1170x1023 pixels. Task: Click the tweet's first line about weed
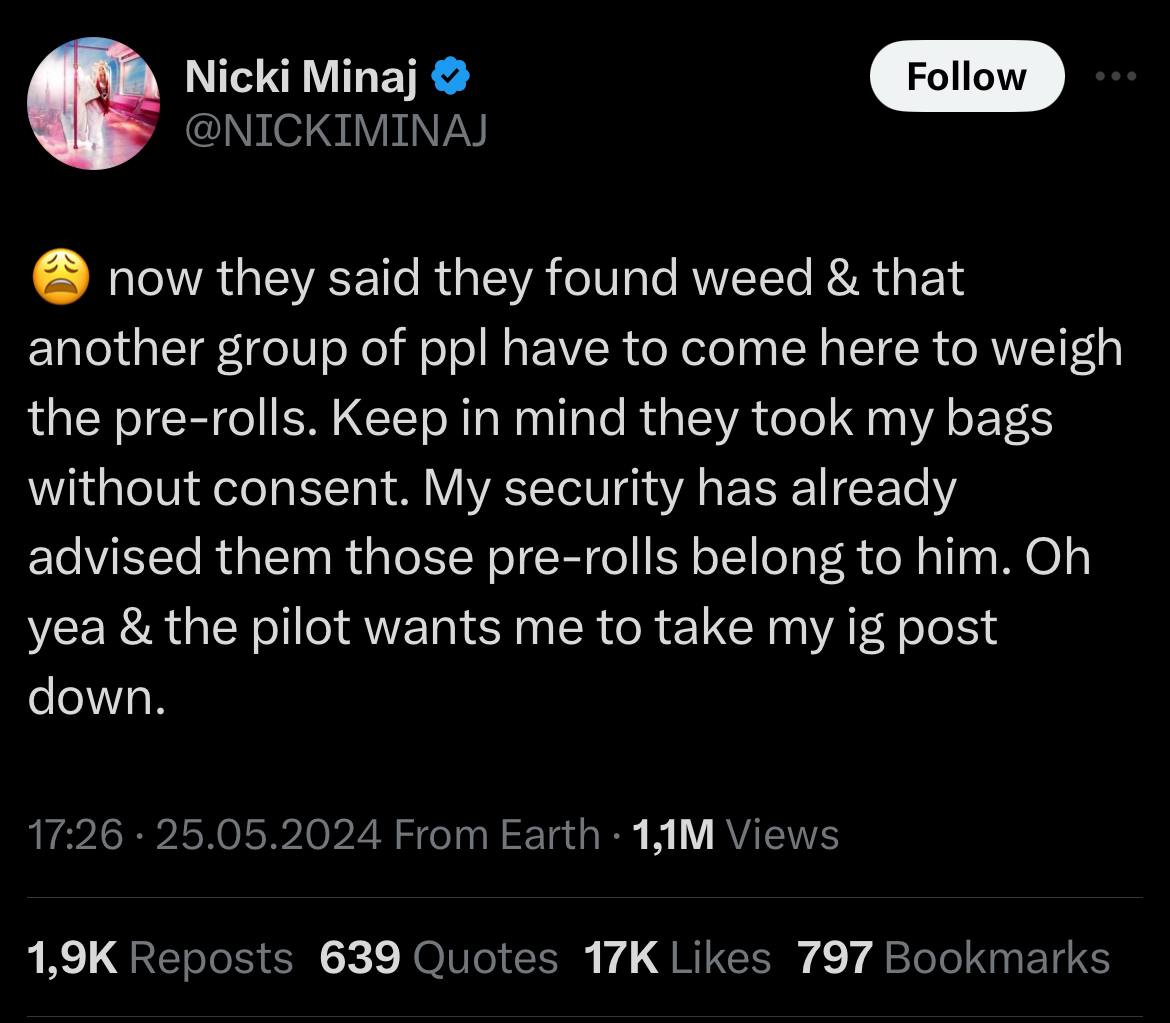point(536,278)
